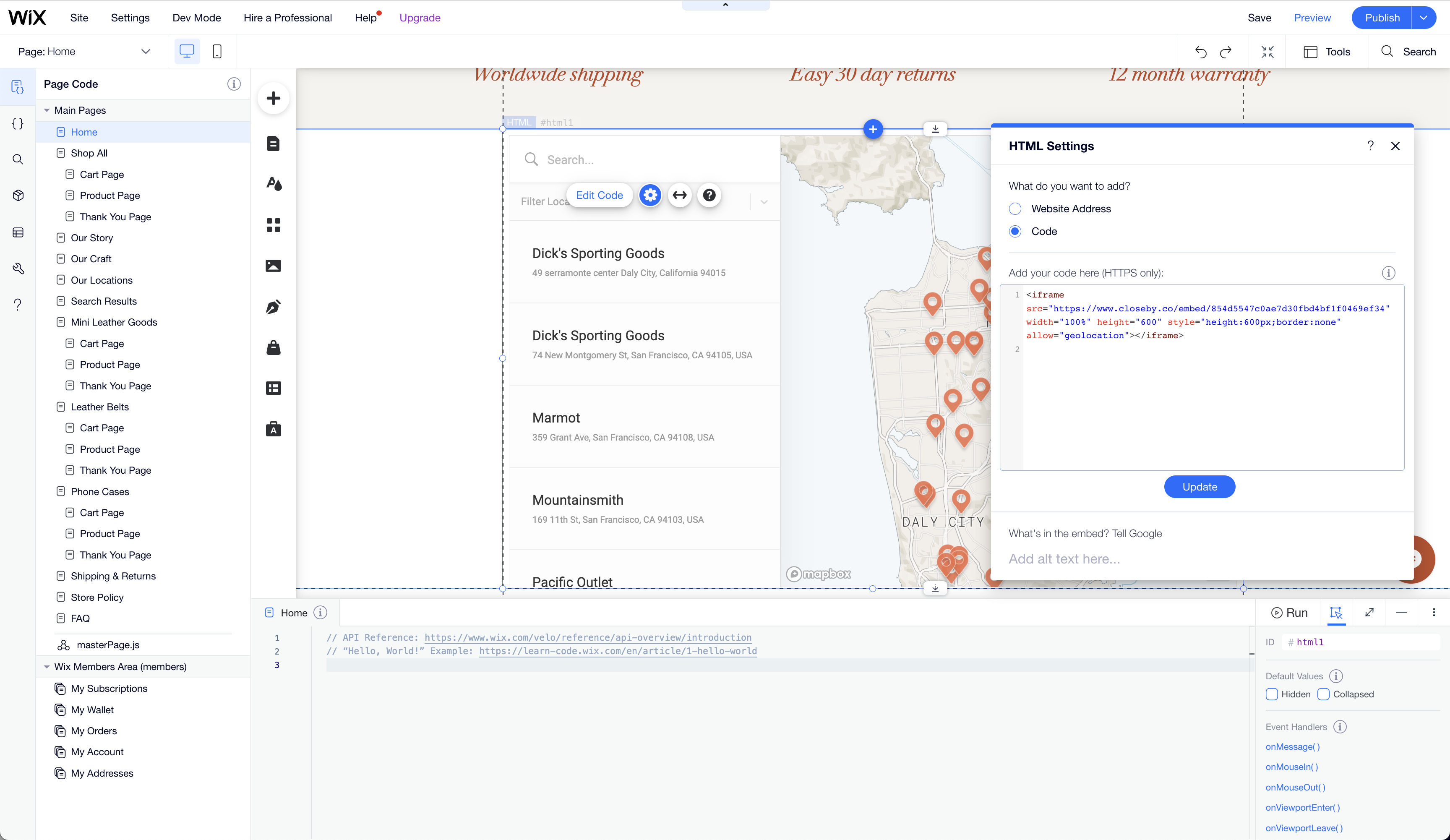Click the Redo arrow
This screenshot has width=1450, height=840.
point(1226,52)
